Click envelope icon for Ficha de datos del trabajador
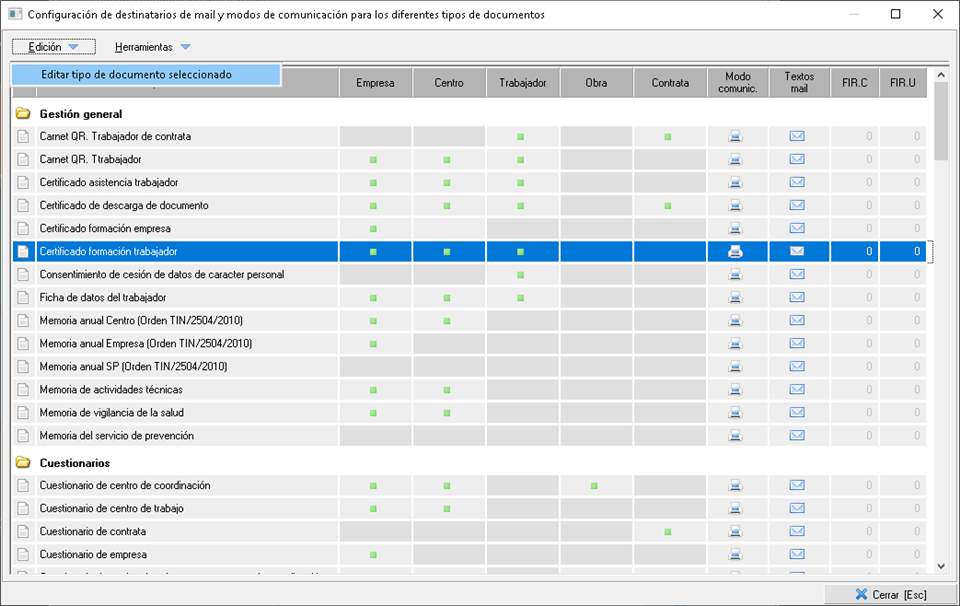The height and width of the screenshot is (606, 960). [797, 298]
